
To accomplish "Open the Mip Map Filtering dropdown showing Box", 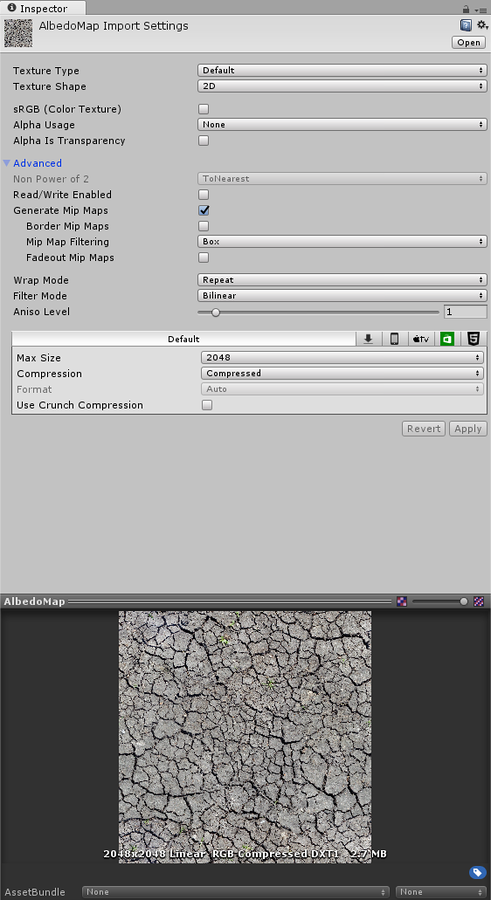I will [x=342, y=242].
